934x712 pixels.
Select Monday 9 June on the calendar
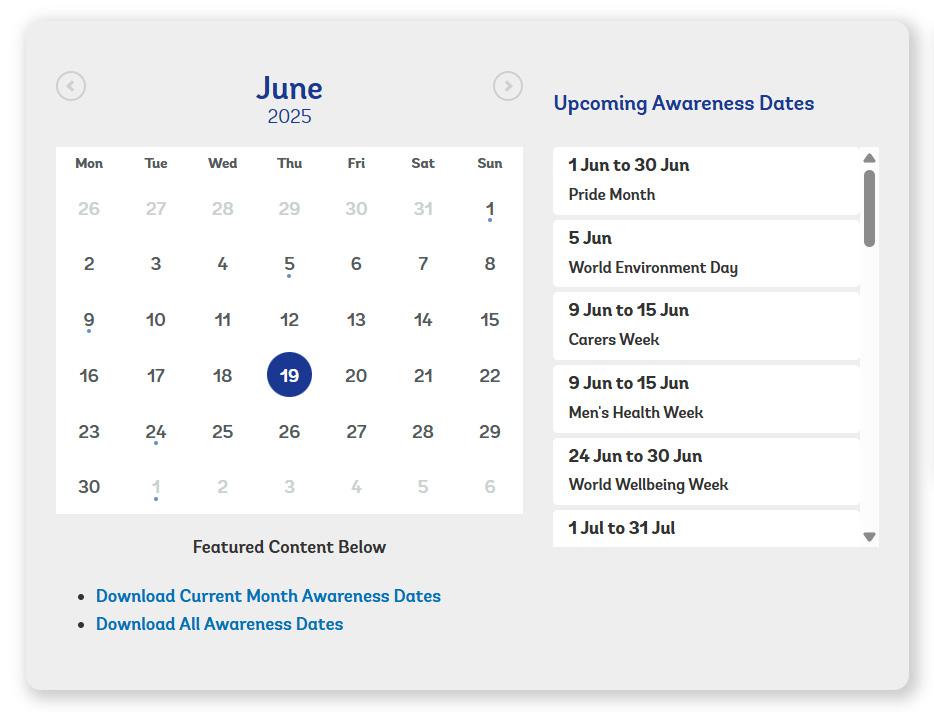(89, 320)
